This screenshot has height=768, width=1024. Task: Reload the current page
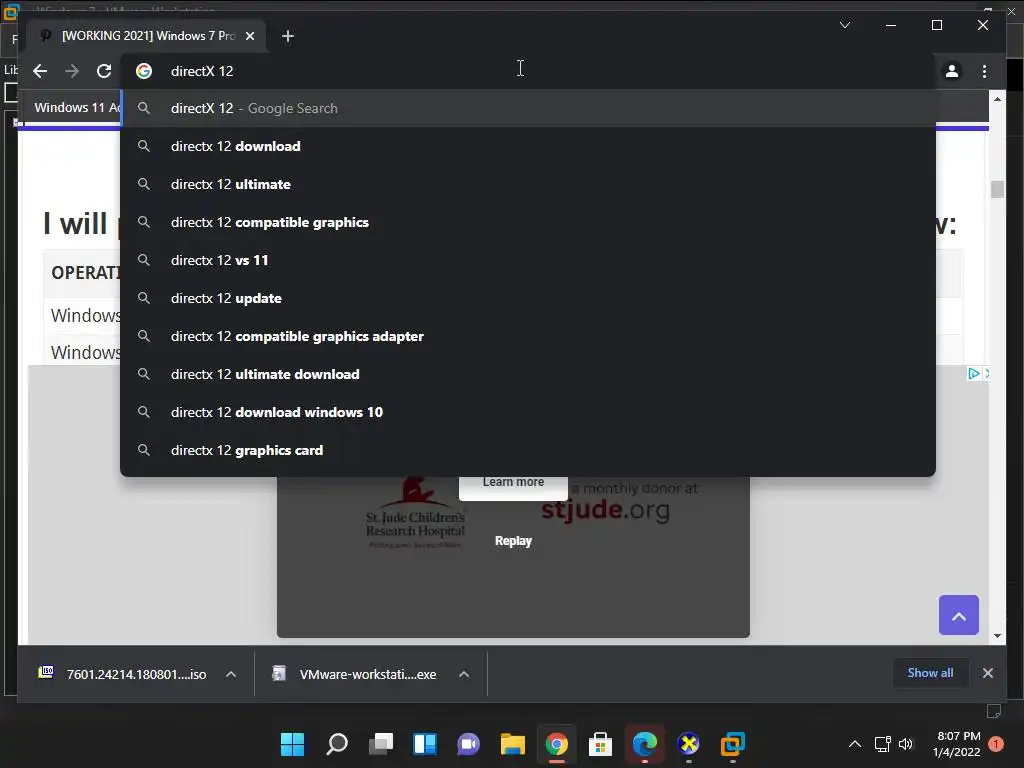click(x=104, y=71)
